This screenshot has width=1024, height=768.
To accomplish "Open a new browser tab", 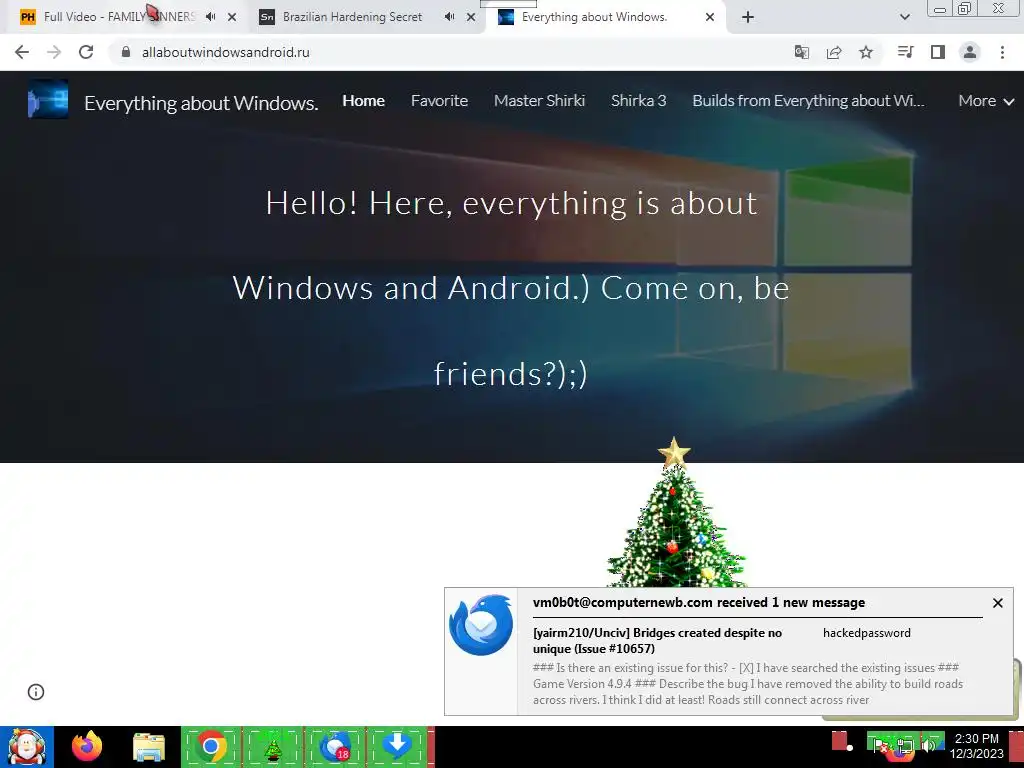I will tap(748, 17).
